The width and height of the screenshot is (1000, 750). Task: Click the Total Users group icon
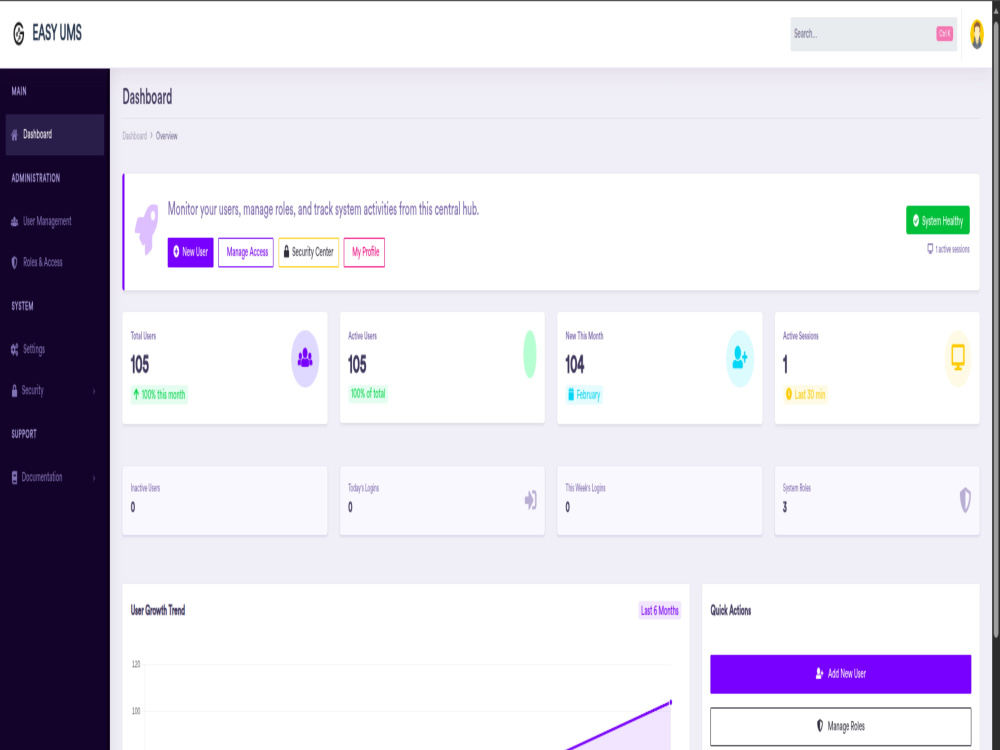[x=305, y=358]
